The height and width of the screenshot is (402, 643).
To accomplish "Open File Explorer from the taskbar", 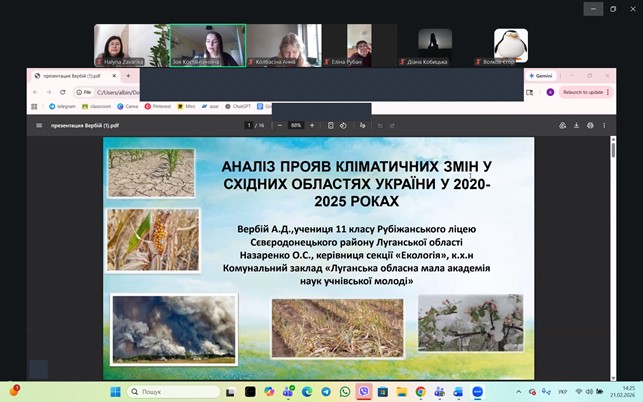I will [401, 392].
